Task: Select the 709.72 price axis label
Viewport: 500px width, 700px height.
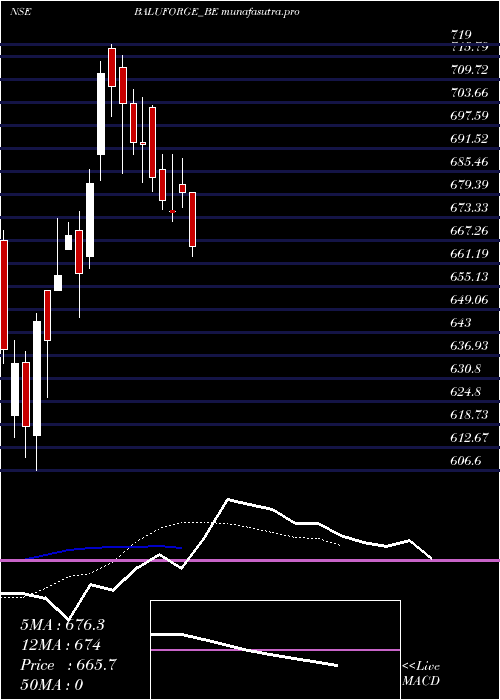Action: [x=469, y=70]
